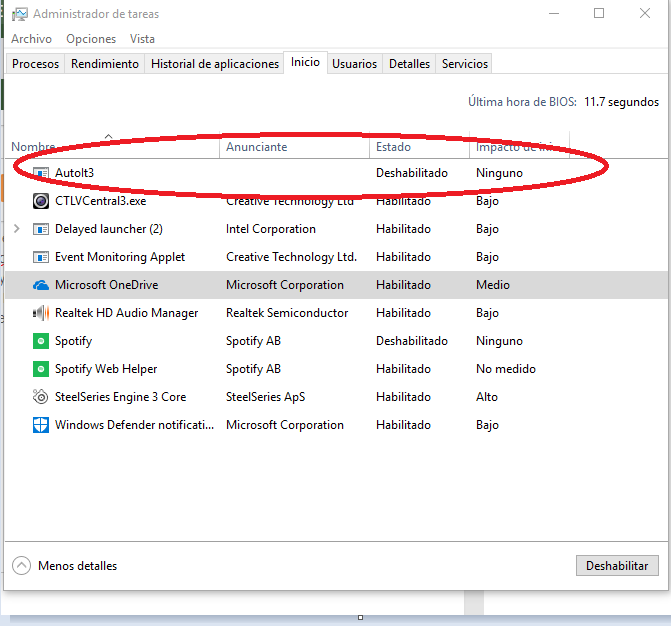
Task: Sort by the Impacto de inicio column header
Action: tap(520, 147)
